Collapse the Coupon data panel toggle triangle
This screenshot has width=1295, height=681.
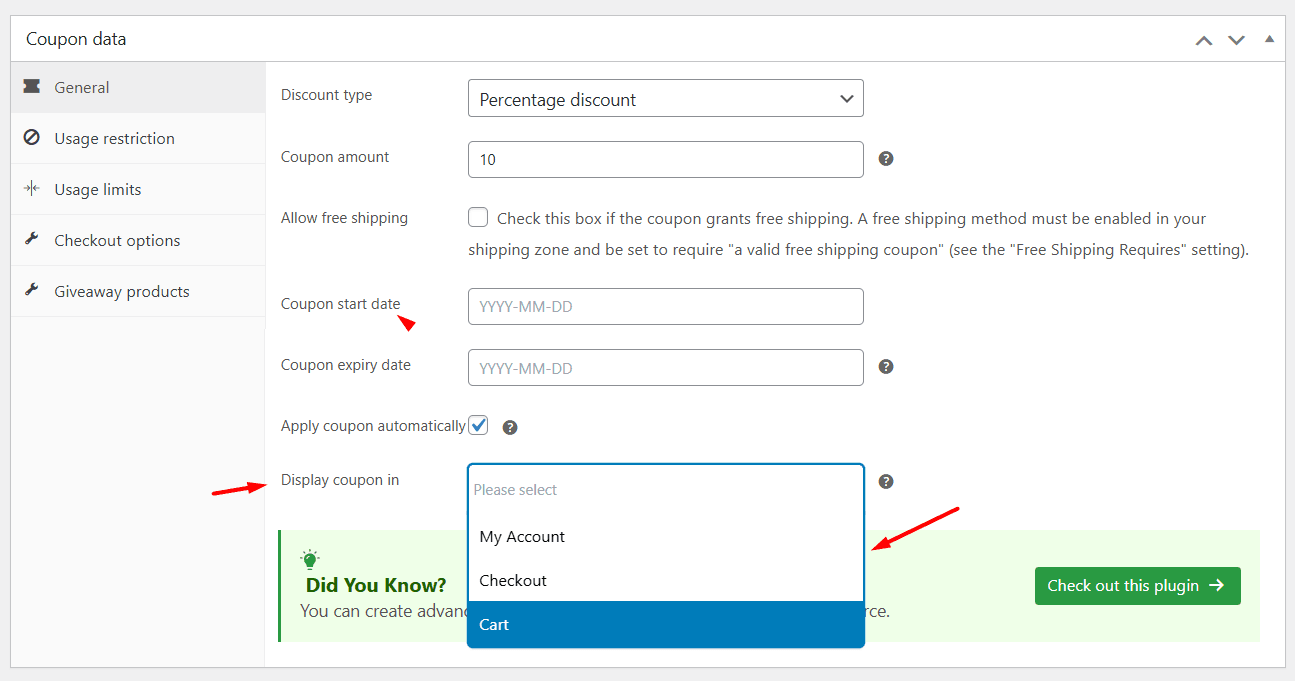pyautogui.click(x=1269, y=39)
